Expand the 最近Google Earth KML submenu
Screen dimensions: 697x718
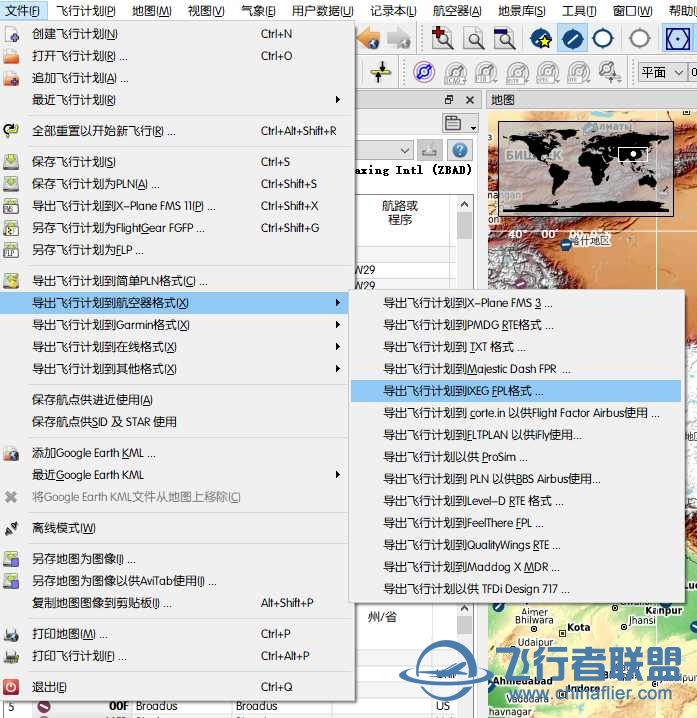[x=174, y=474]
